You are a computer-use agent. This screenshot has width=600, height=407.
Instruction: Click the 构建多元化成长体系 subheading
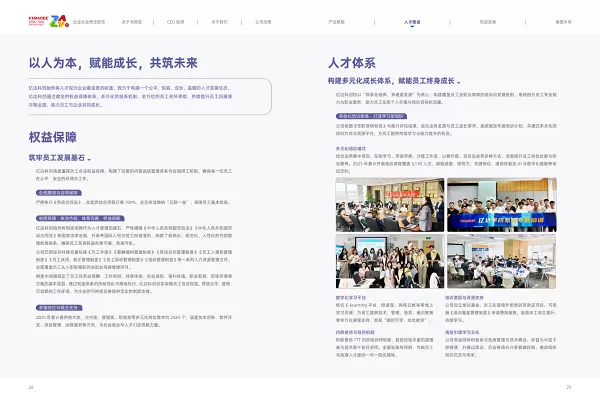[x=393, y=80]
